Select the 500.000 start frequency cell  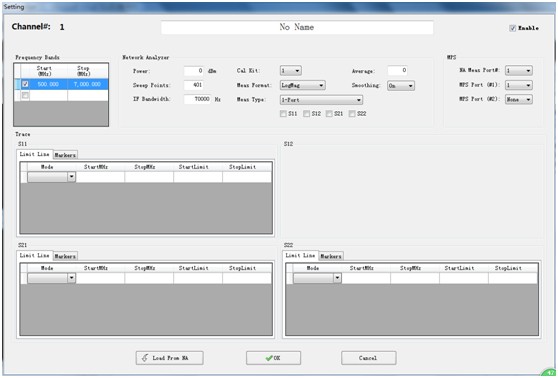48,84
